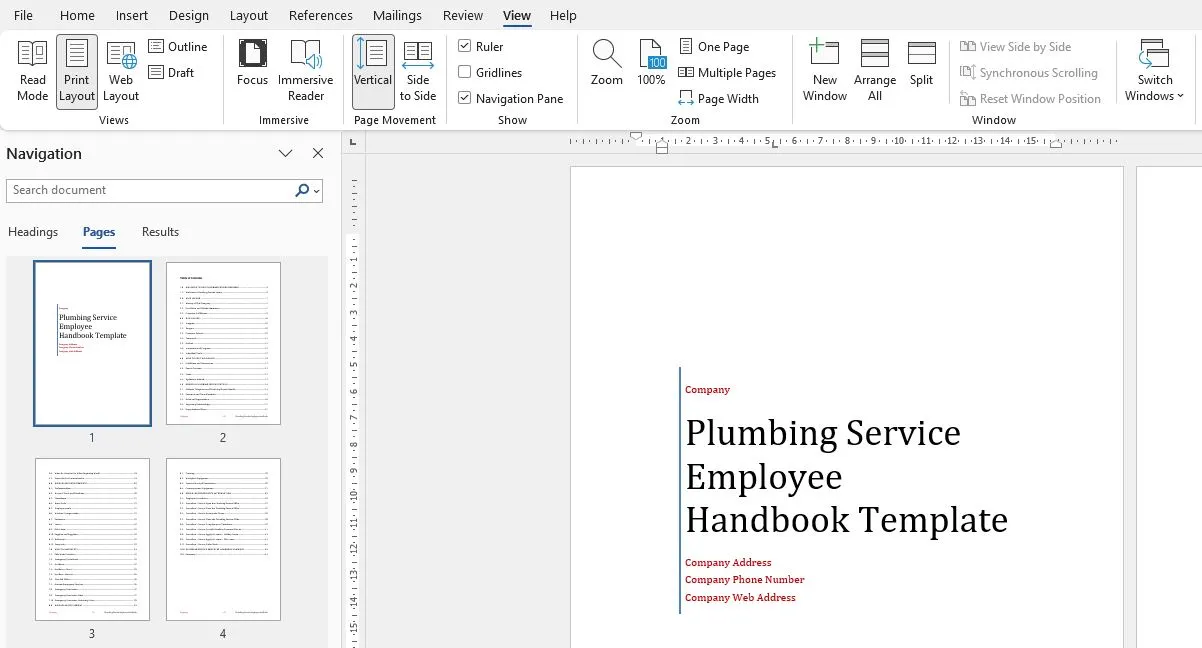The height and width of the screenshot is (648, 1202).
Task: Switch to Web Layout view
Action: 121,71
